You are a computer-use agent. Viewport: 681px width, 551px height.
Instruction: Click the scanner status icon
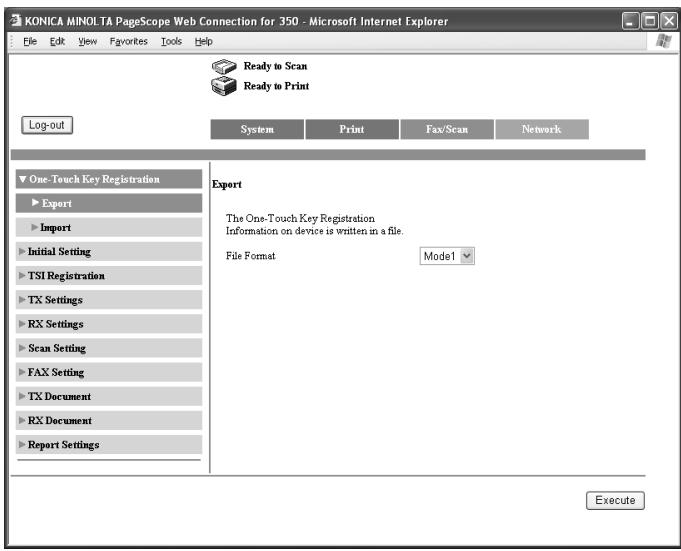(x=224, y=66)
